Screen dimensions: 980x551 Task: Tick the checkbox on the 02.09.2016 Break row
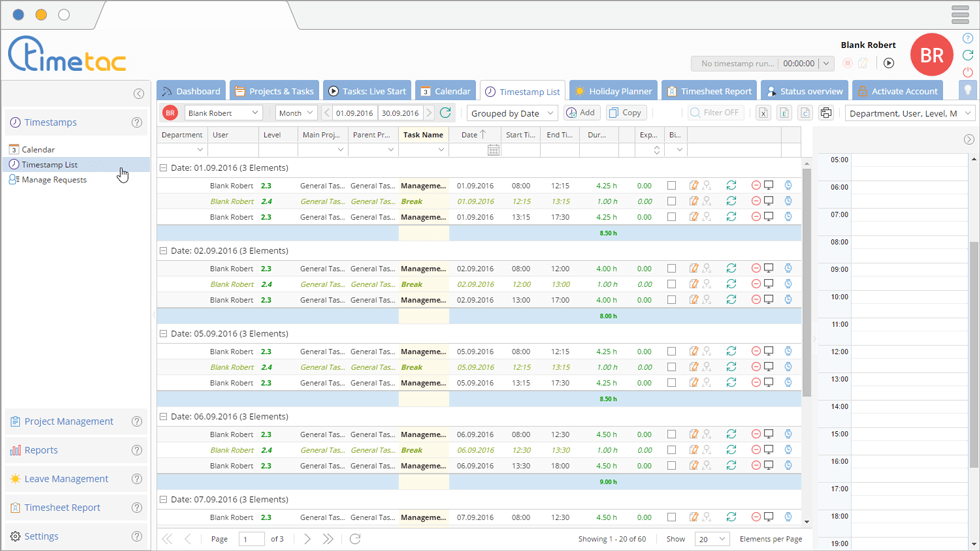pyautogui.click(x=672, y=284)
